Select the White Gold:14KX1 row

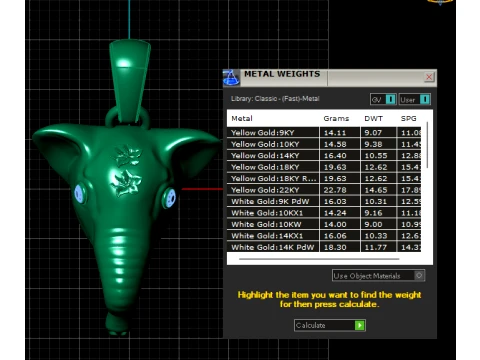click(x=324, y=236)
